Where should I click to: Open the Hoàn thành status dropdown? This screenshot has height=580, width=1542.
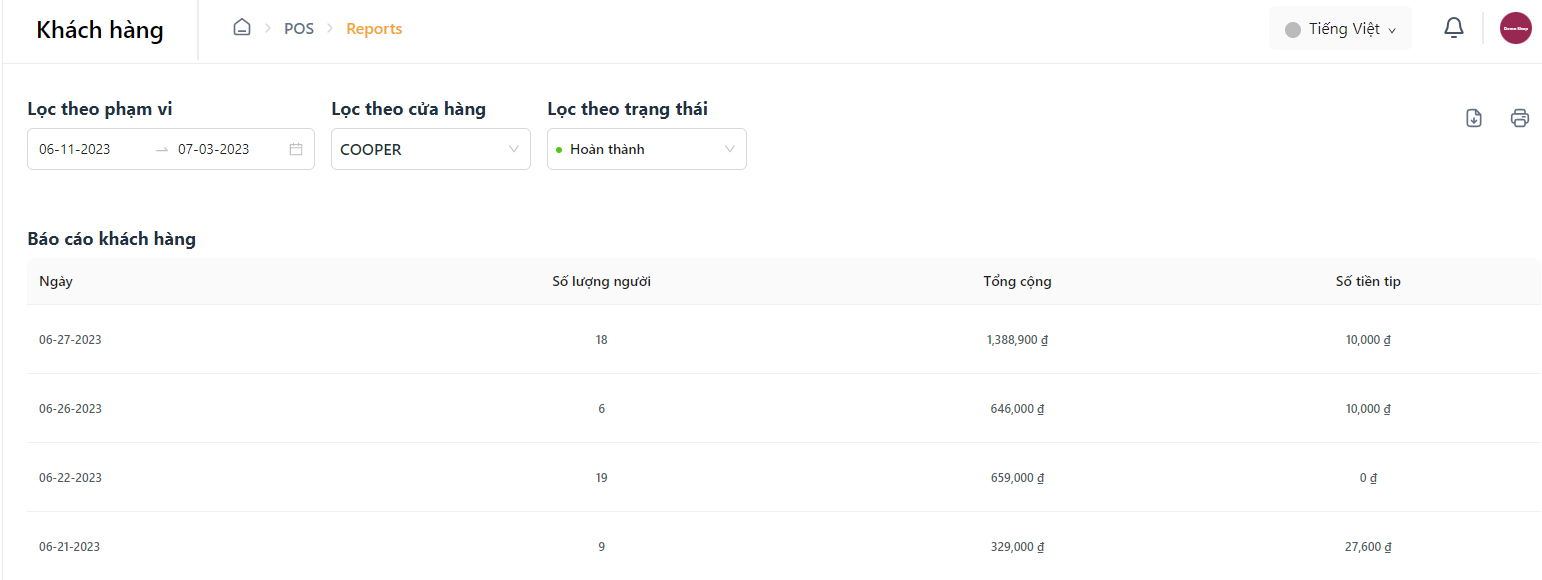[x=647, y=149]
